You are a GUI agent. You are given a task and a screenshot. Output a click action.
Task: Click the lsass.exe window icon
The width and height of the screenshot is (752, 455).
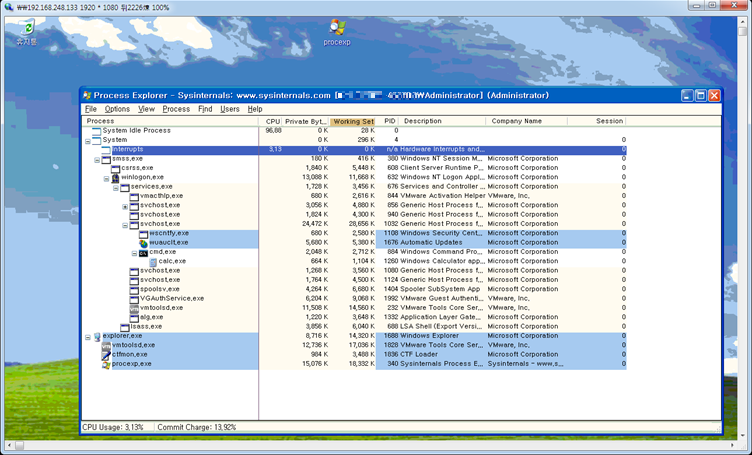coord(124,327)
